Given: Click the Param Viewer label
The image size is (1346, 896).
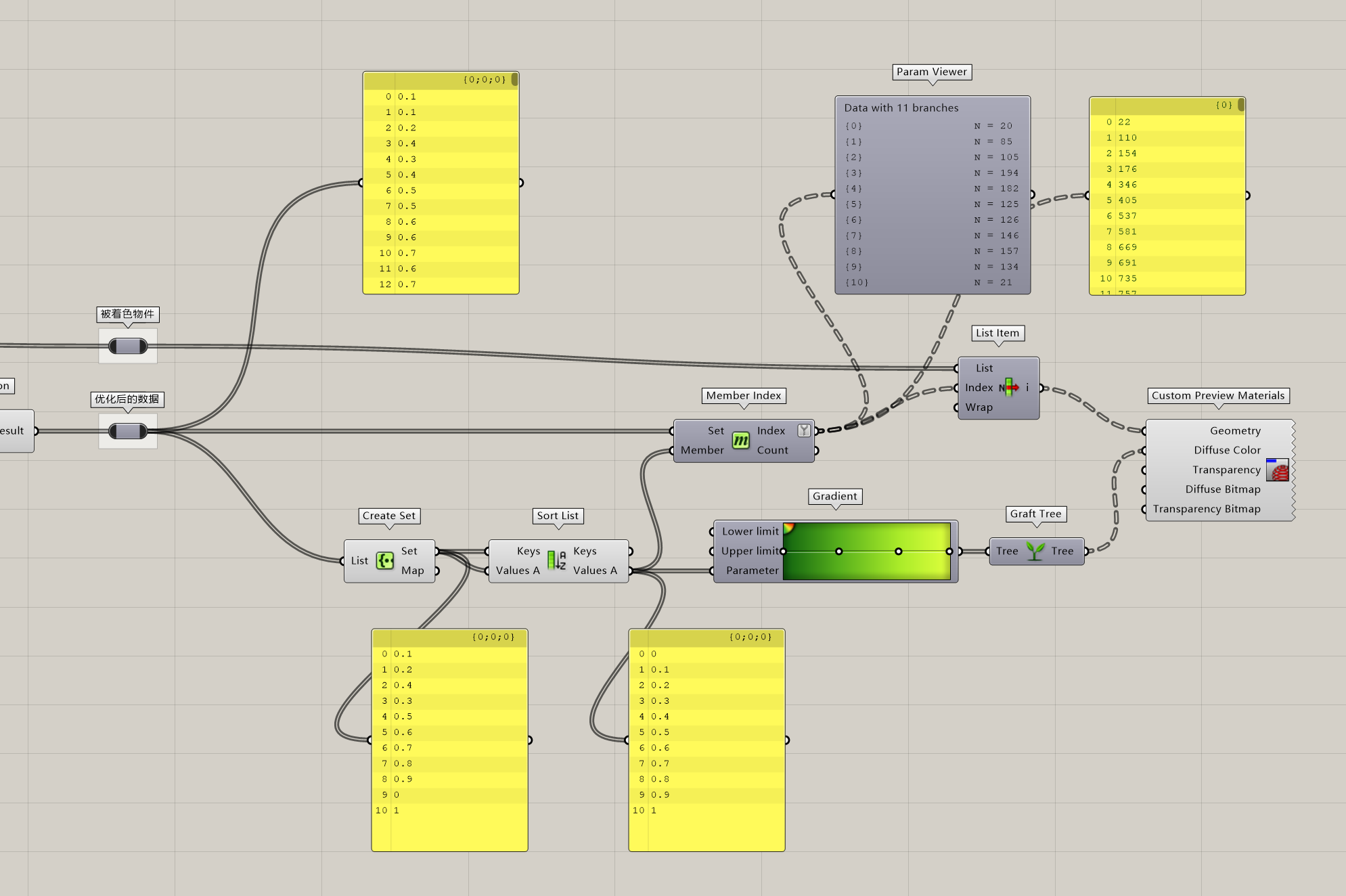Looking at the screenshot, I should point(932,72).
